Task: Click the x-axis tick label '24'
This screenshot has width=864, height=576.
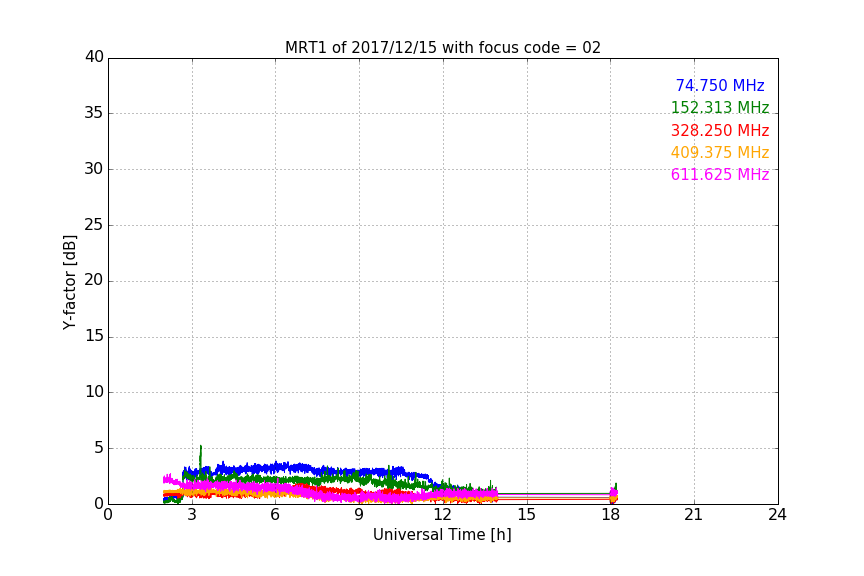Action: (x=777, y=515)
